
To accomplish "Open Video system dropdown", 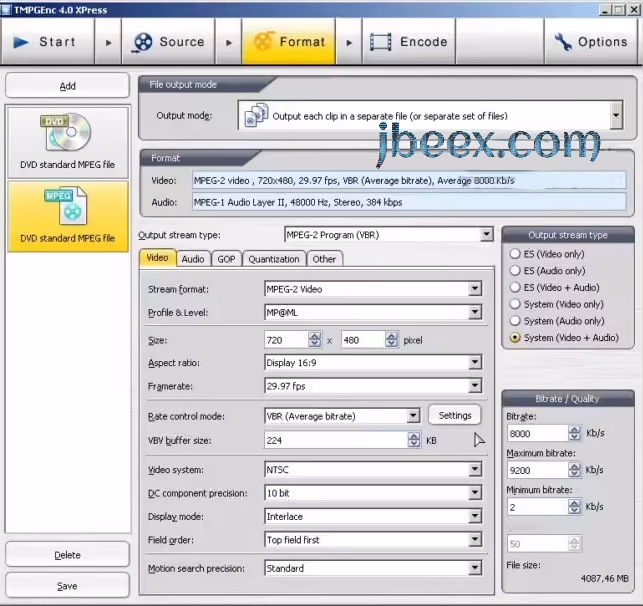I will pos(475,469).
